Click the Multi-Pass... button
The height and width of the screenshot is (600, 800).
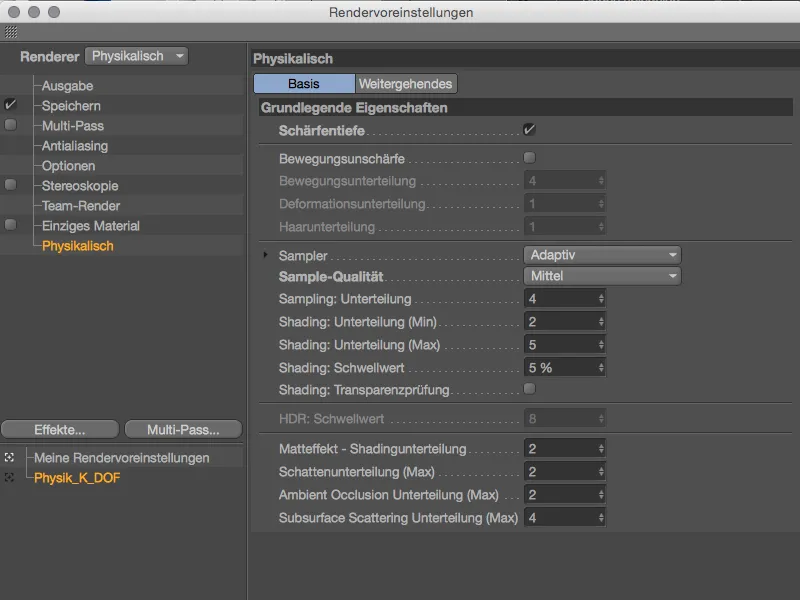coord(183,430)
